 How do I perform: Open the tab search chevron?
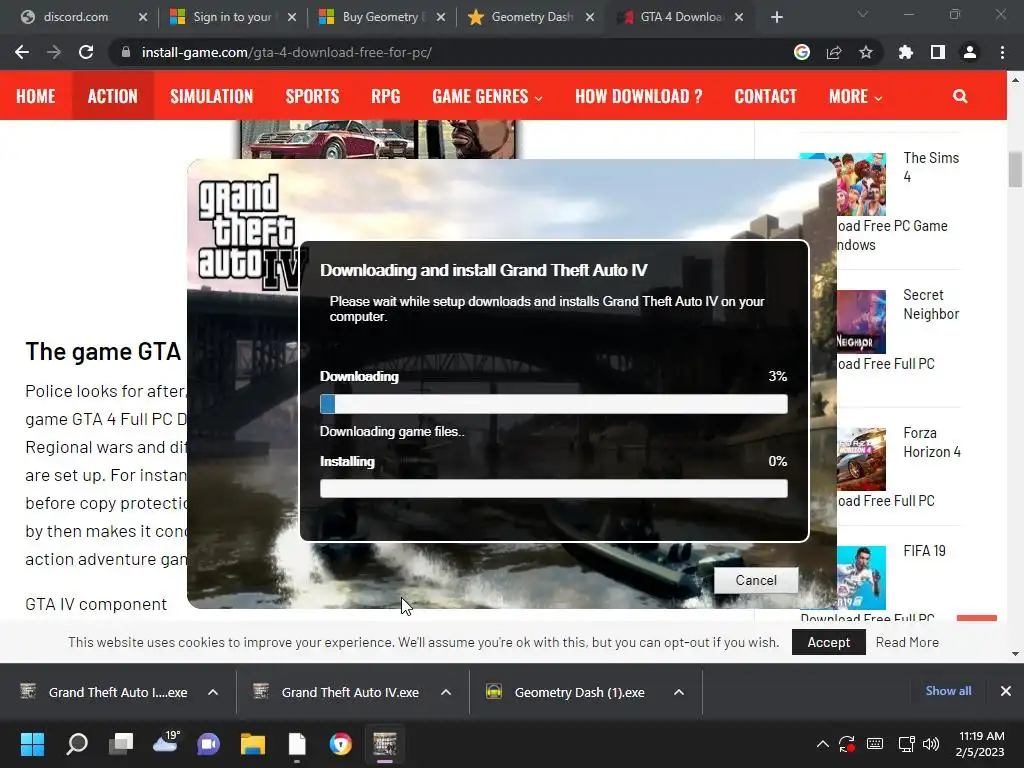point(863,14)
